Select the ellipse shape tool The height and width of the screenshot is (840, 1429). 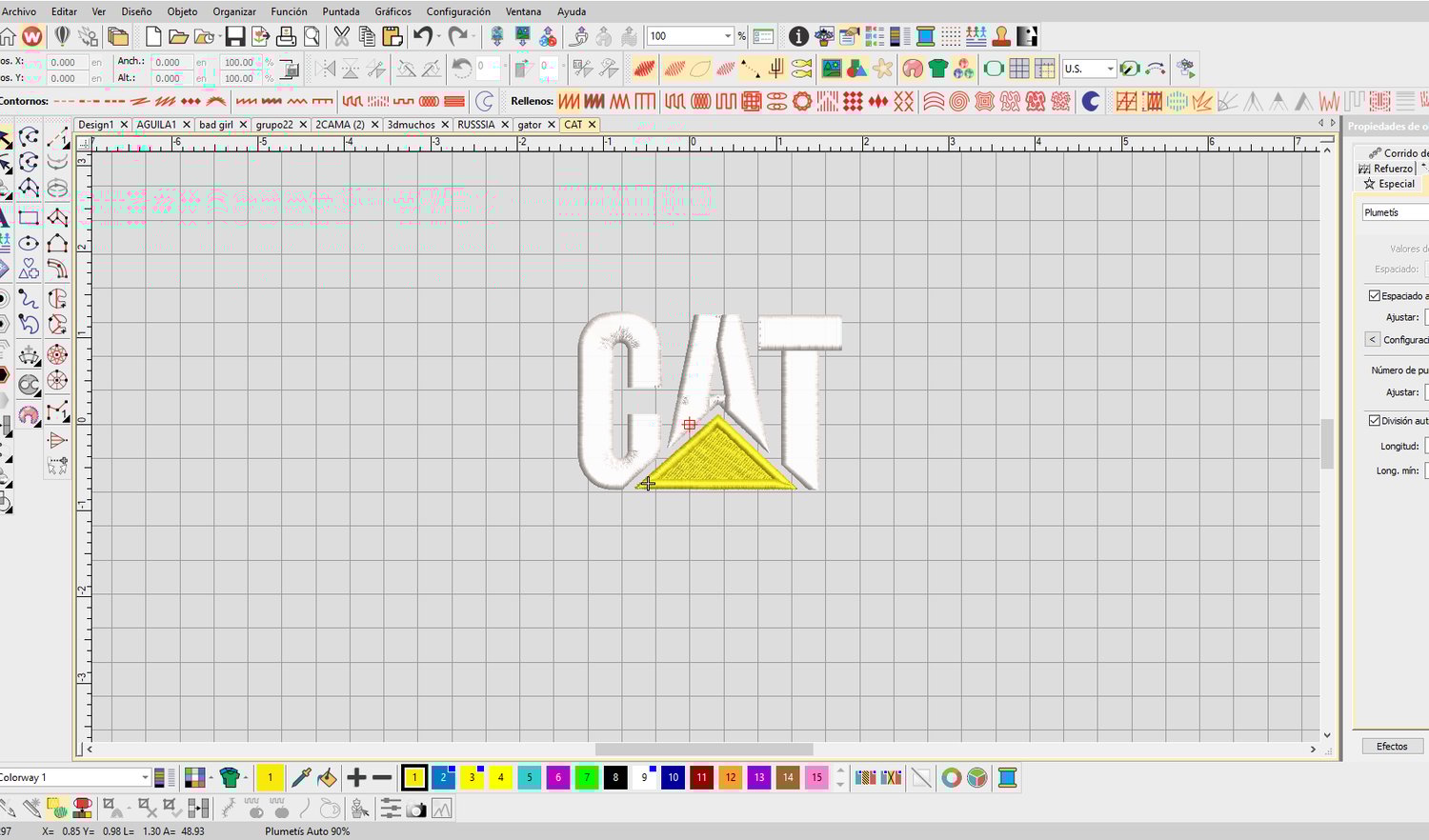pyautogui.click(x=30, y=244)
